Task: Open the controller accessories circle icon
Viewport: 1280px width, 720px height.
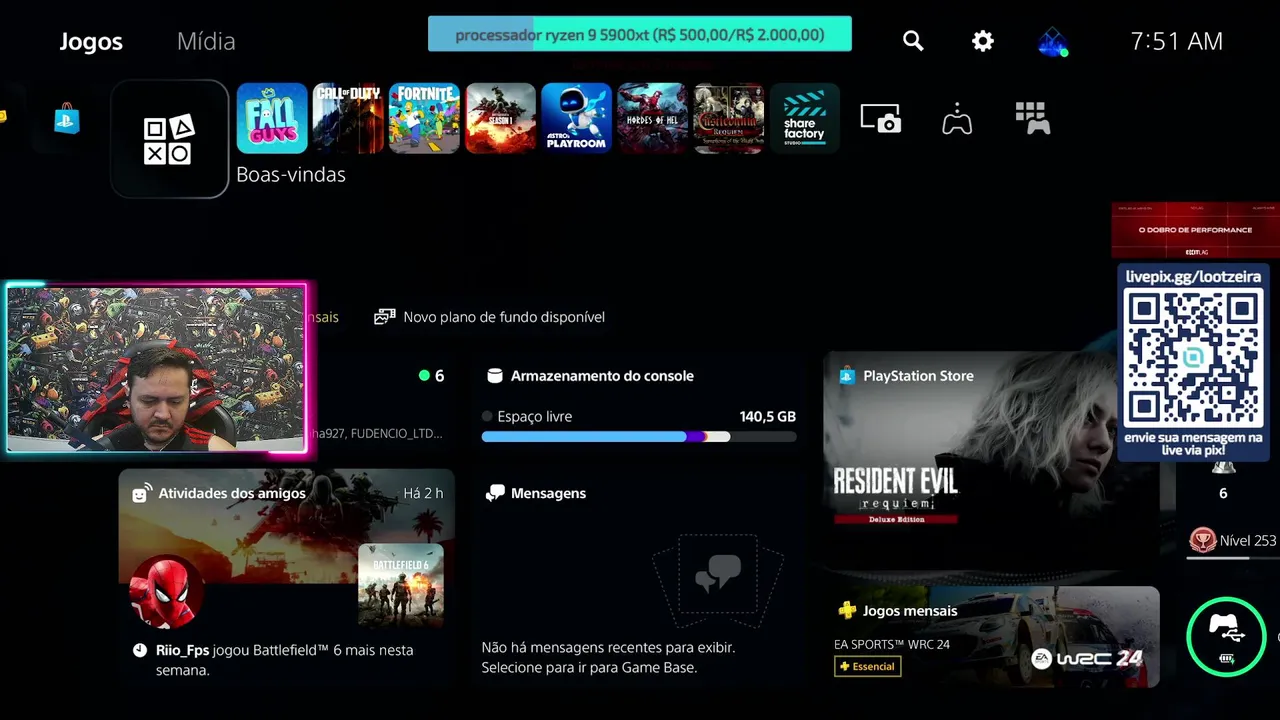Action: [x=1227, y=636]
